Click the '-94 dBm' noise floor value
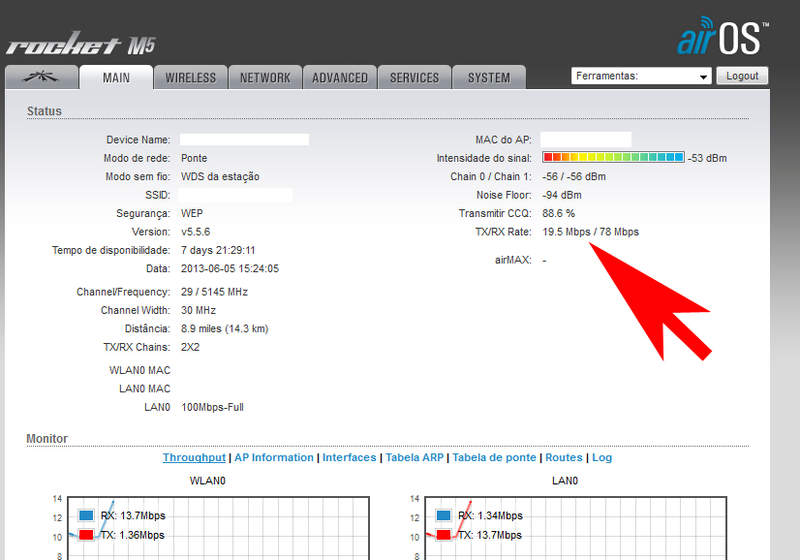The image size is (800, 560). (562, 195)
